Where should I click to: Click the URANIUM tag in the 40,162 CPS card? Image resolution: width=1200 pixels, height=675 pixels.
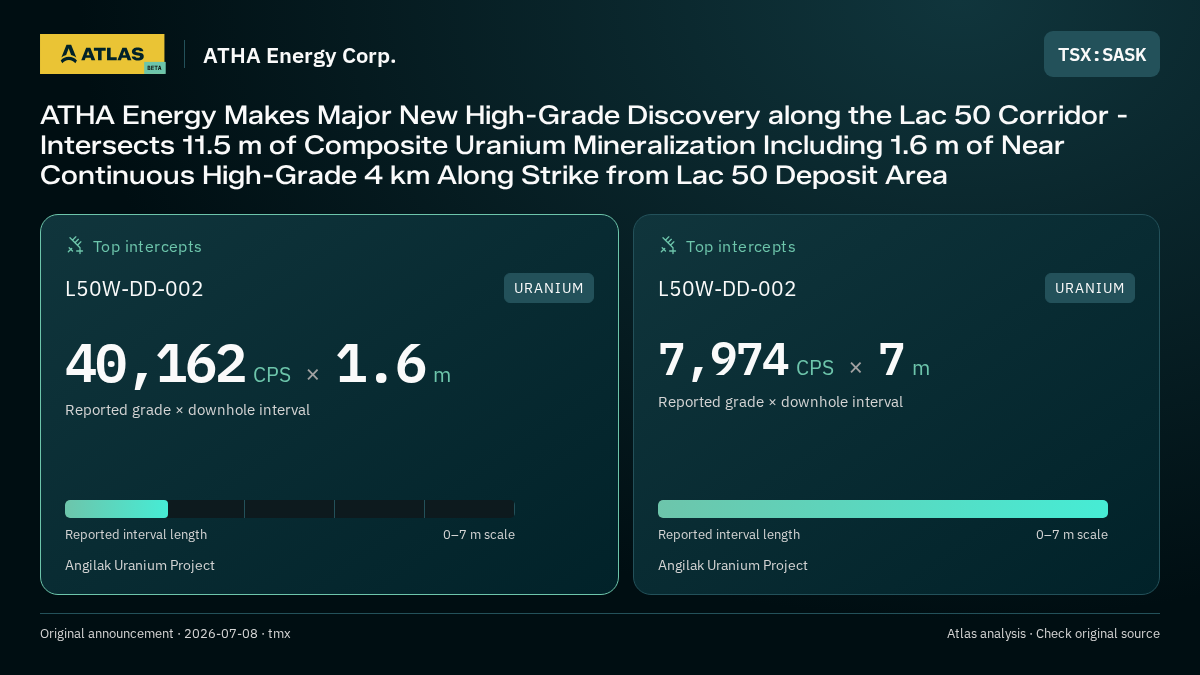coord(549,288)
